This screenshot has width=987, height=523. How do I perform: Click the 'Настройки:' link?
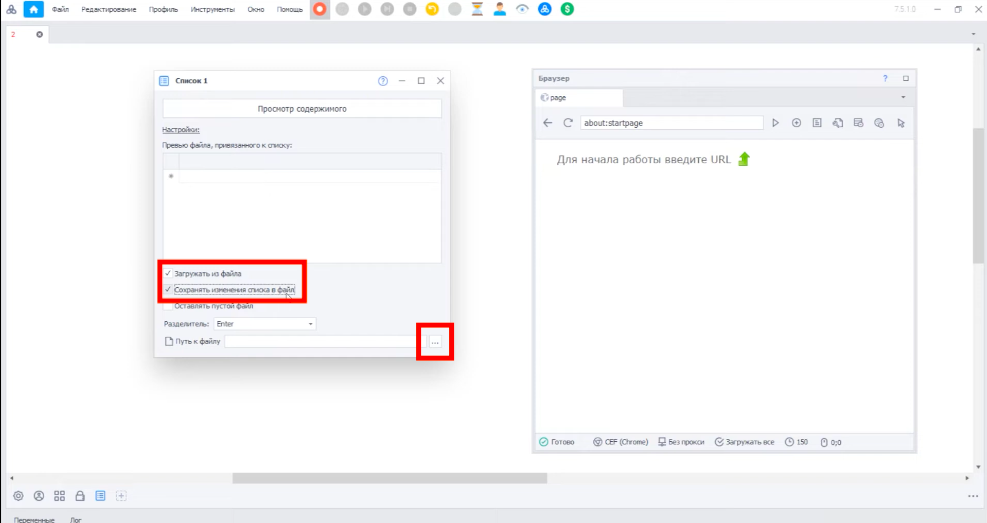[x=181, y=130]
